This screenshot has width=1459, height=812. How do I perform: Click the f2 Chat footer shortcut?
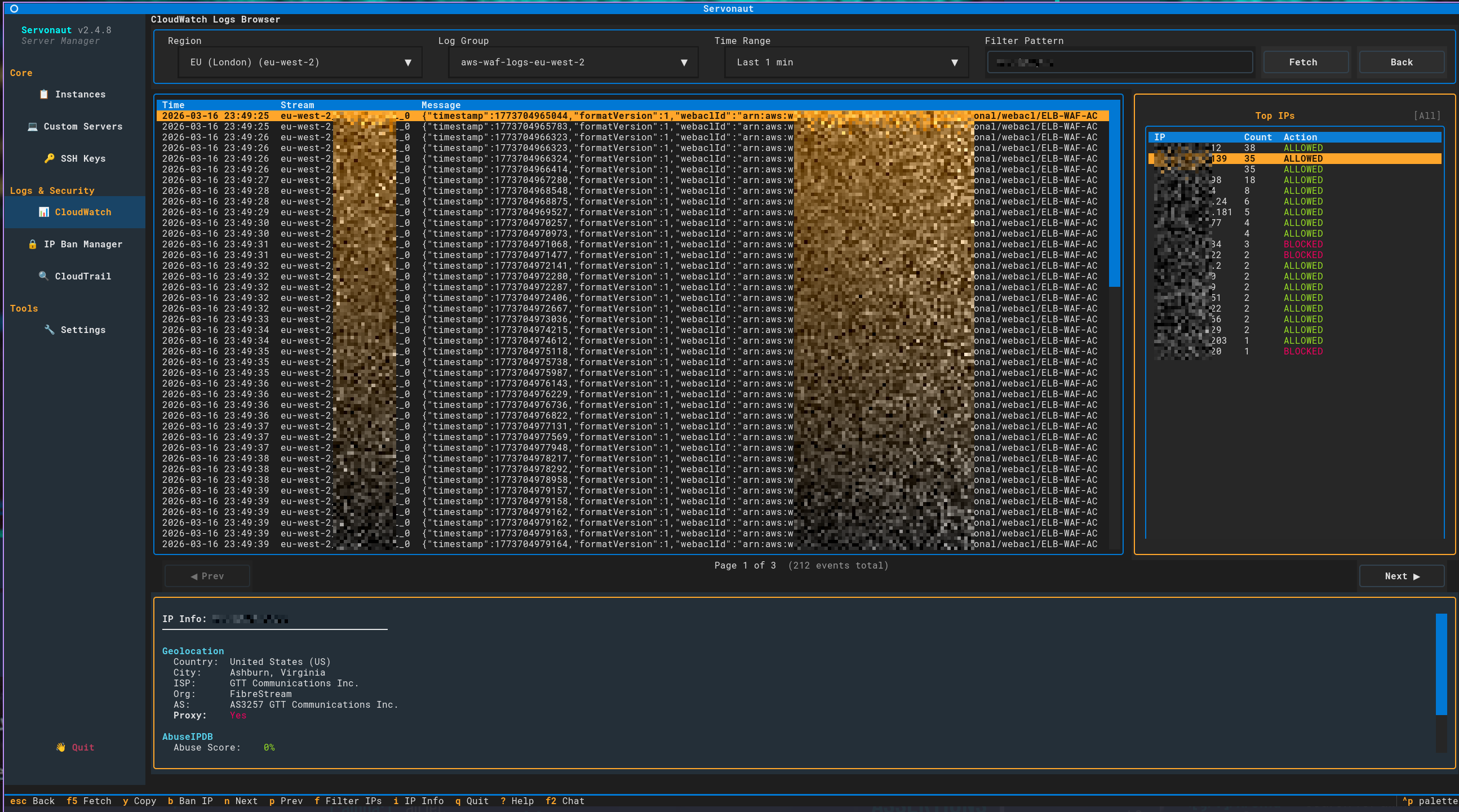pyautogui.click(x=565, y=801)
